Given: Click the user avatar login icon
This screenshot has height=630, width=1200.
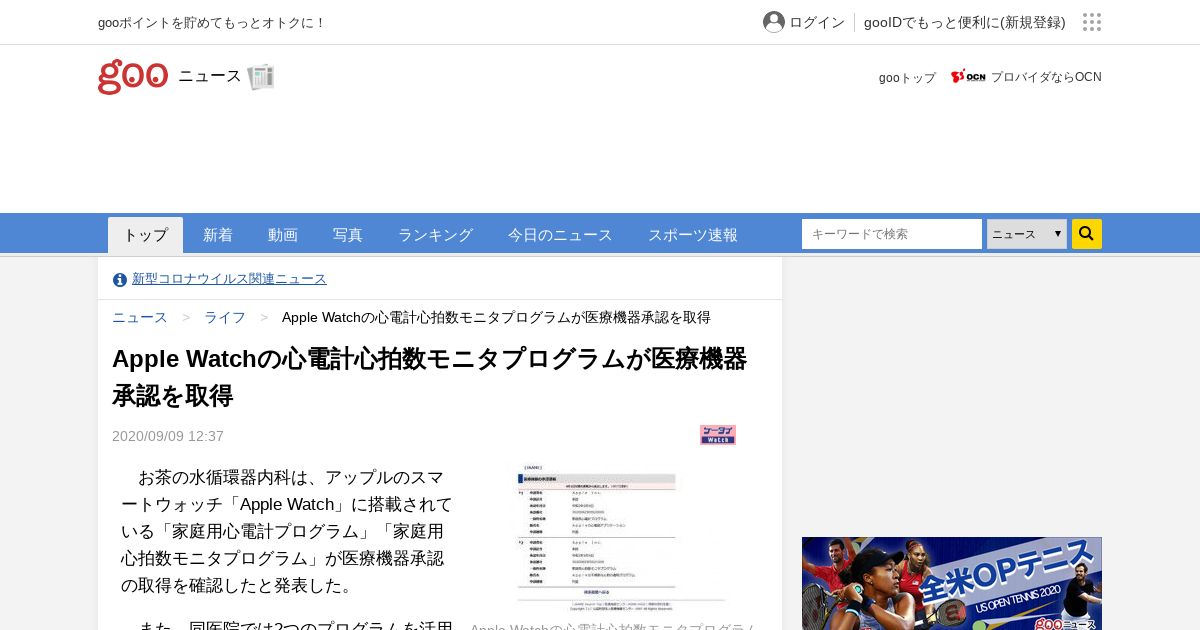Looking at the screenshot, I should (774, 22).
